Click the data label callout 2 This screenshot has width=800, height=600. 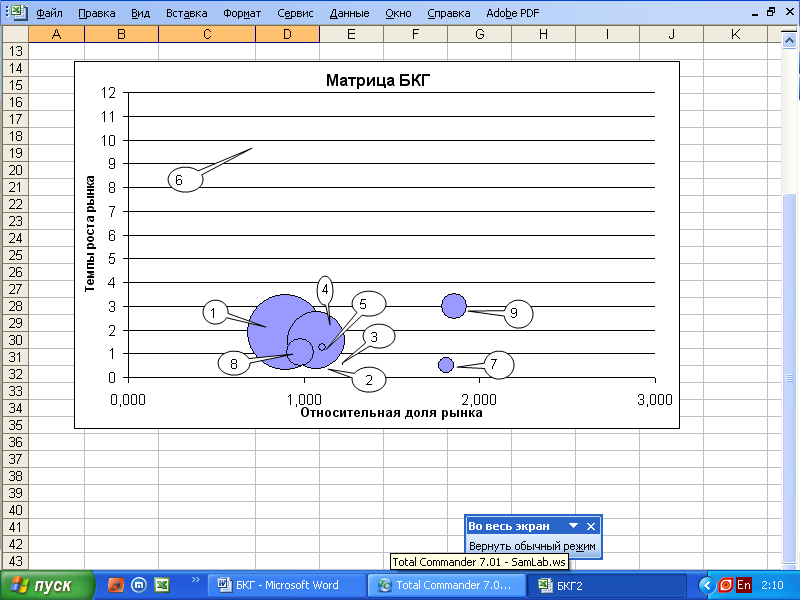click(x=369, y=380)
